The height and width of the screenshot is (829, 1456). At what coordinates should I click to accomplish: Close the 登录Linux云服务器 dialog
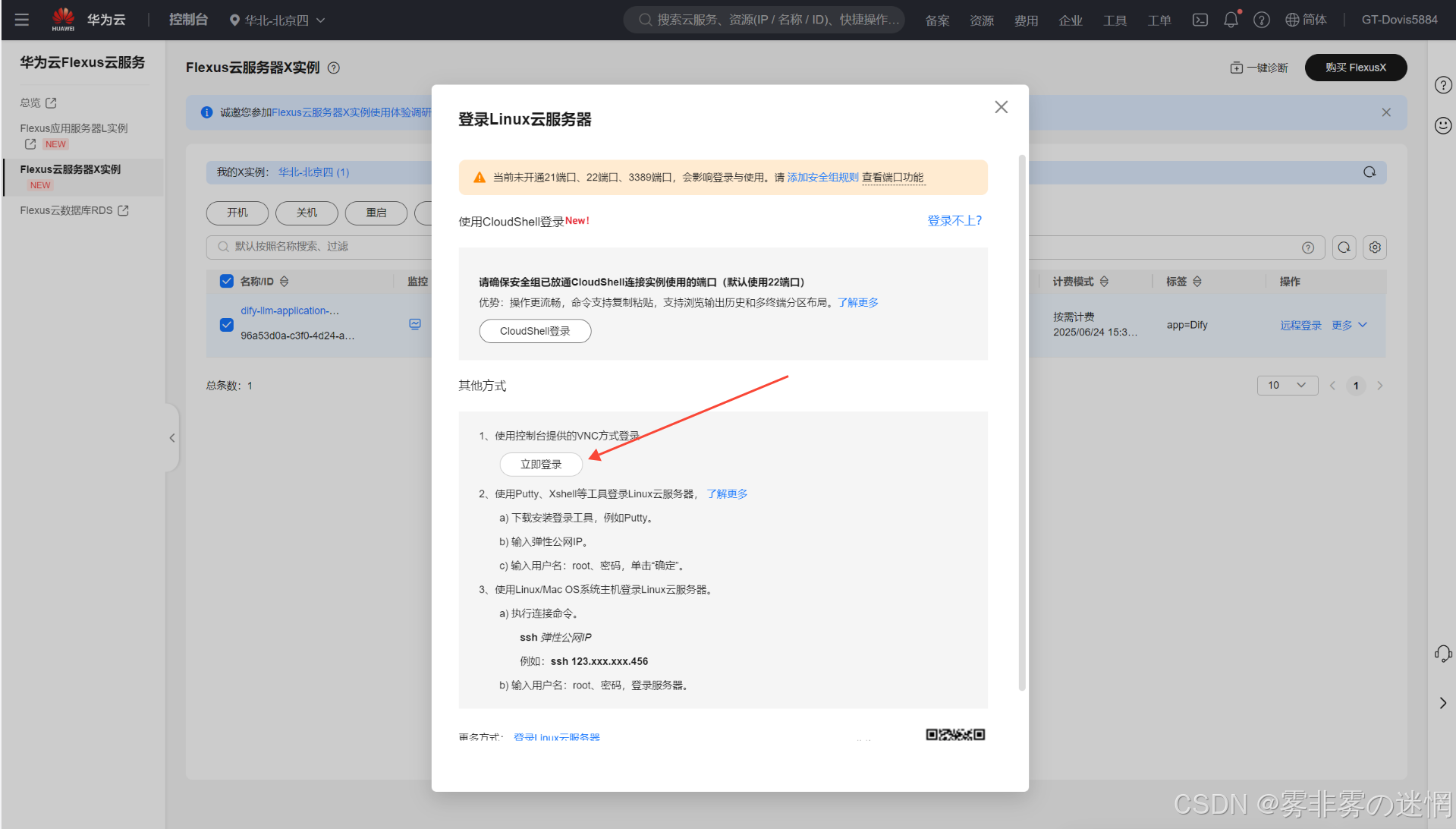pos(1001,107)
